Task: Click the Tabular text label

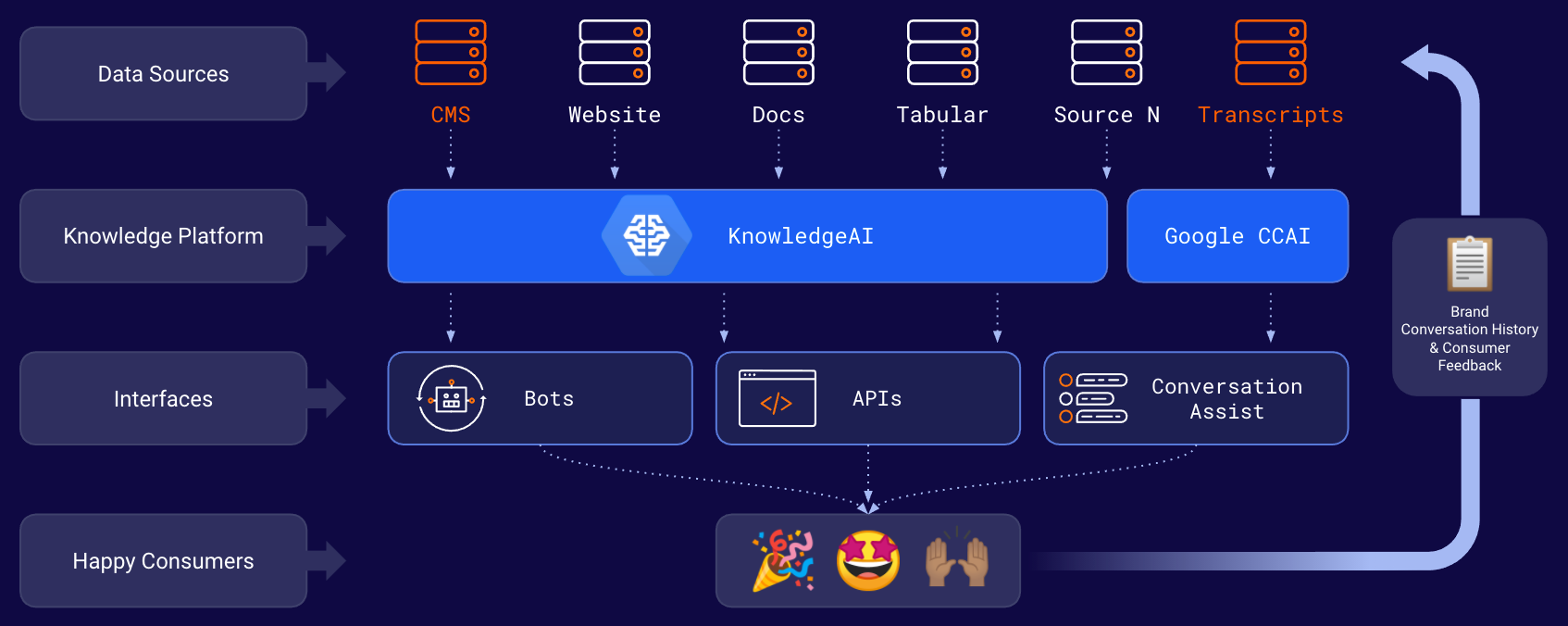Action: tap(942, 115)
